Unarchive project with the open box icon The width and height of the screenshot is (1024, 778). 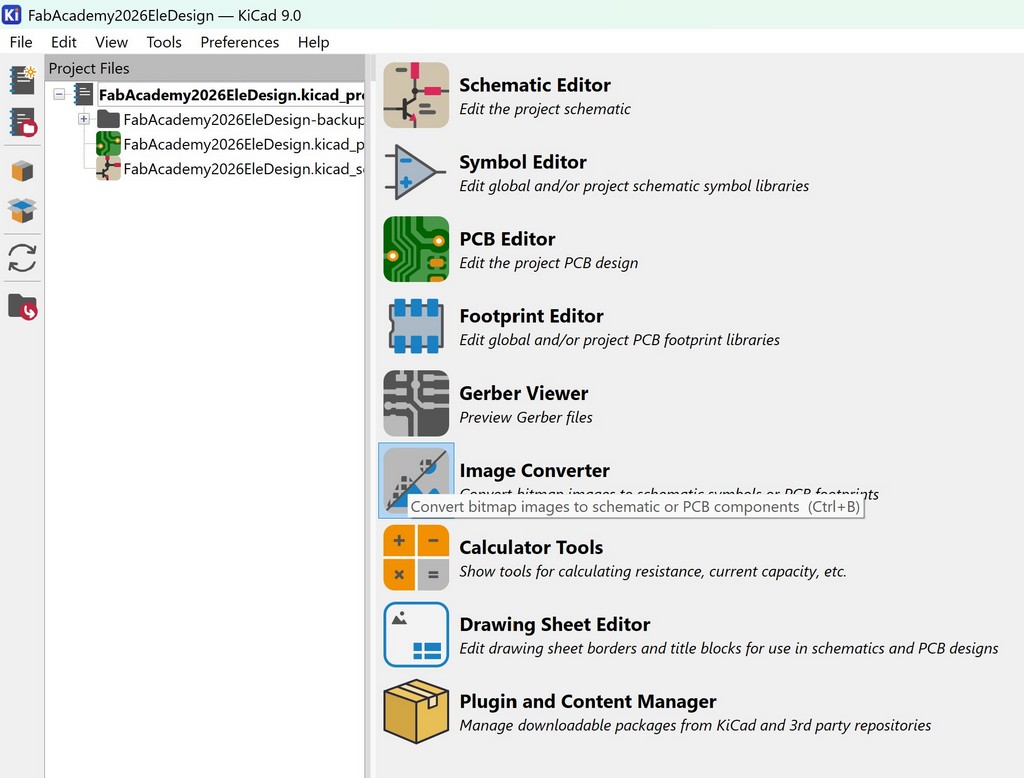(22, 210)
